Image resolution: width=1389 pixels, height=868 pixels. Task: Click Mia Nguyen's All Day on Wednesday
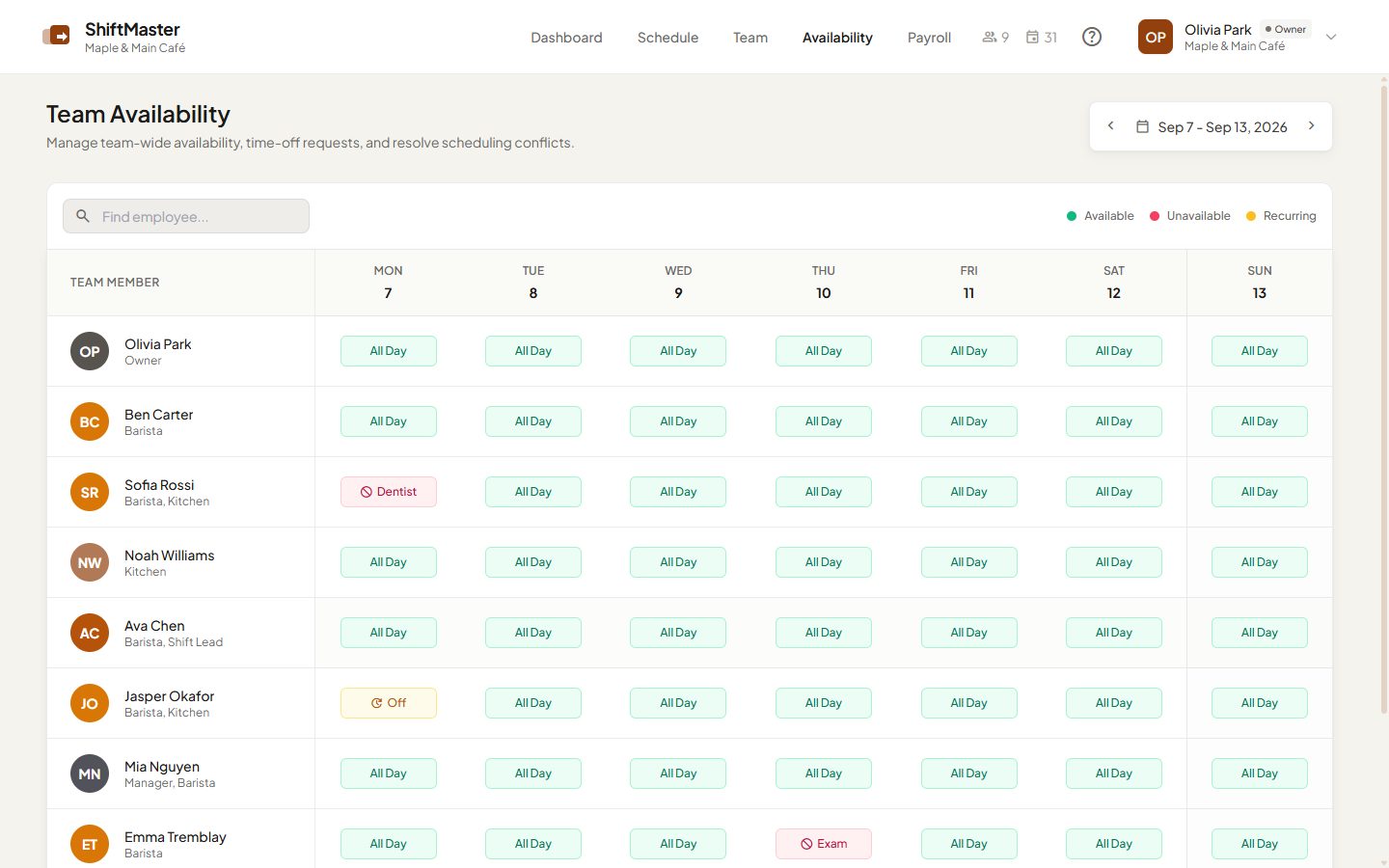point(678,773)
